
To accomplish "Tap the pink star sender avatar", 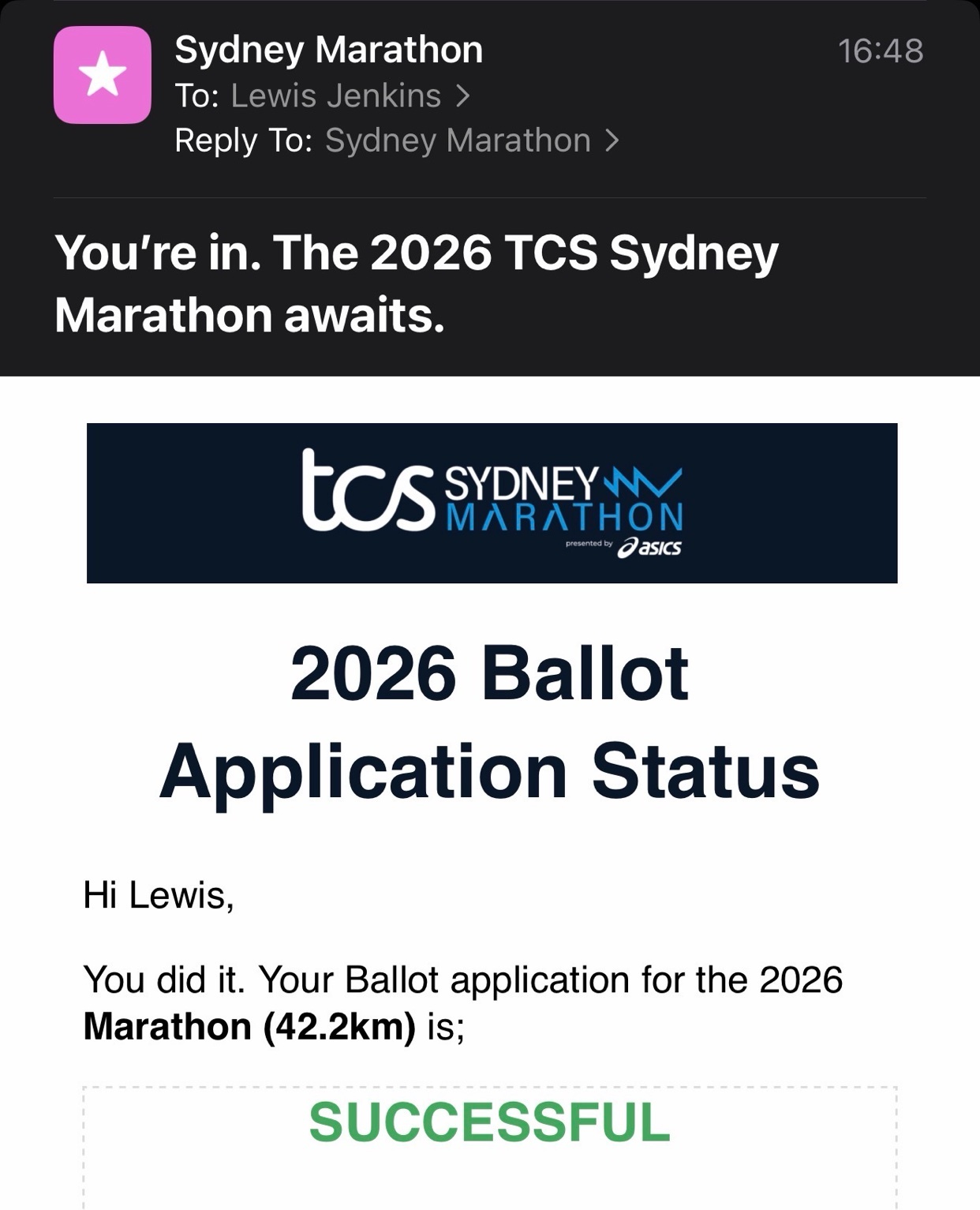I will pyautogui.click(x=103, y=75).
